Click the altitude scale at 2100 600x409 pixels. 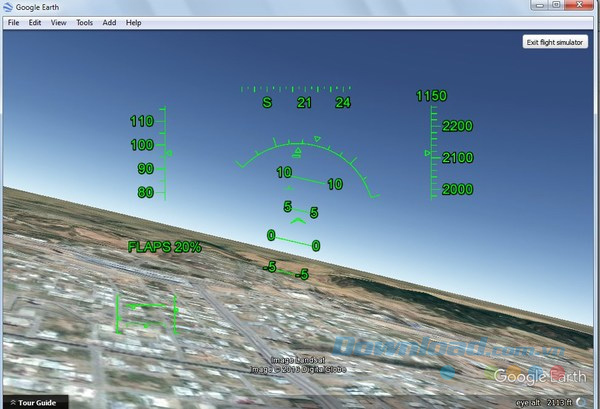coord(457,158)
